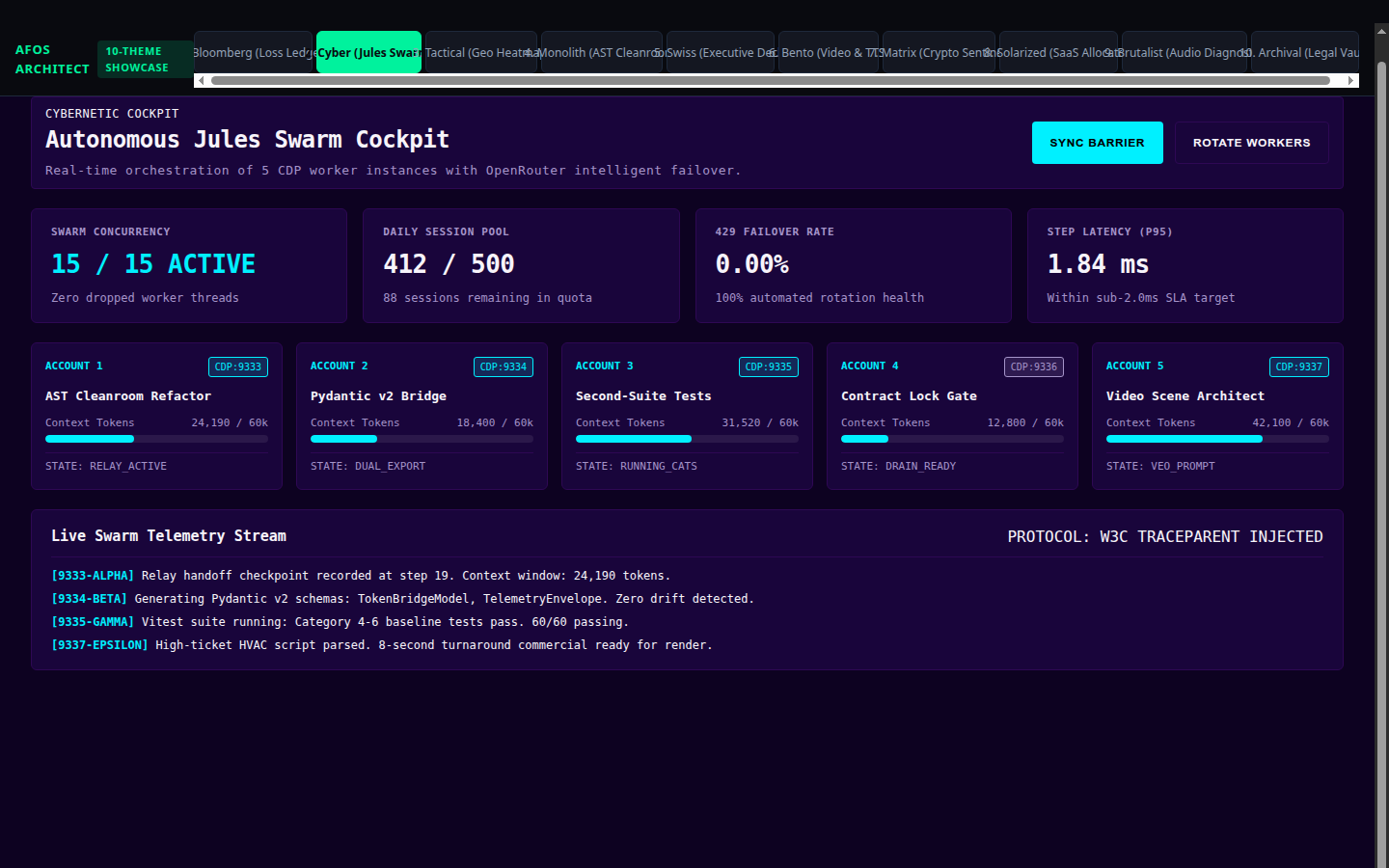Click the 0.00% failover rate value
The width and height of the screenshot is (1389, 868).
click(x=752, y=264)
